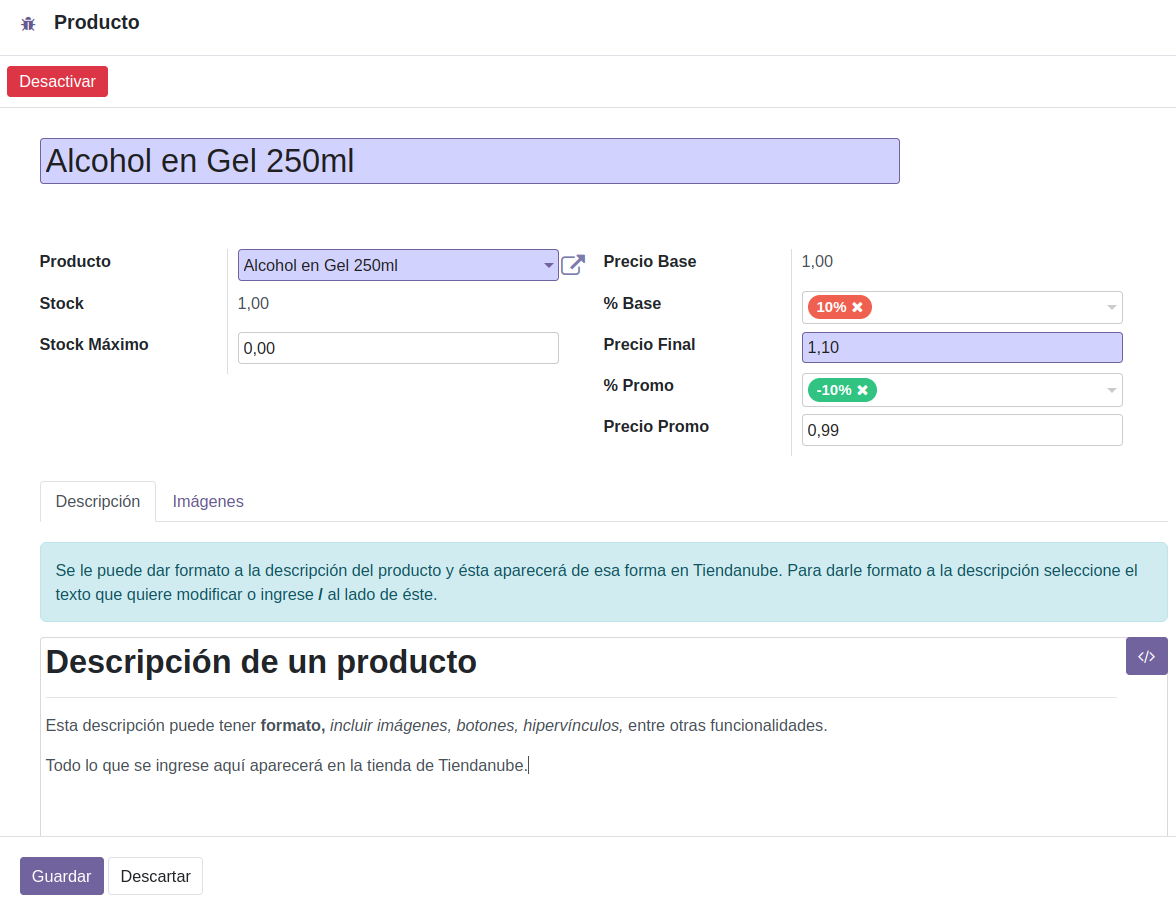Select the Descripción tab

98,501
